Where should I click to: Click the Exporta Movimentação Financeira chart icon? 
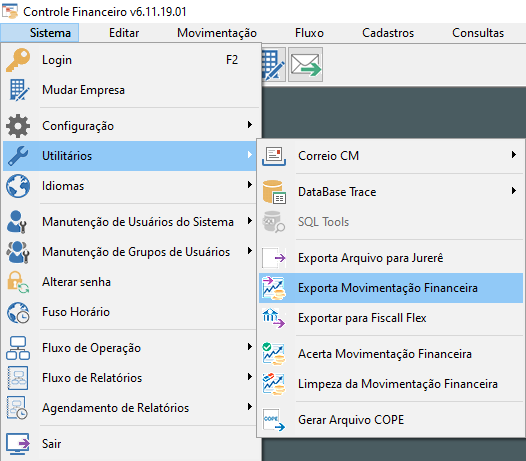[274, 288]
